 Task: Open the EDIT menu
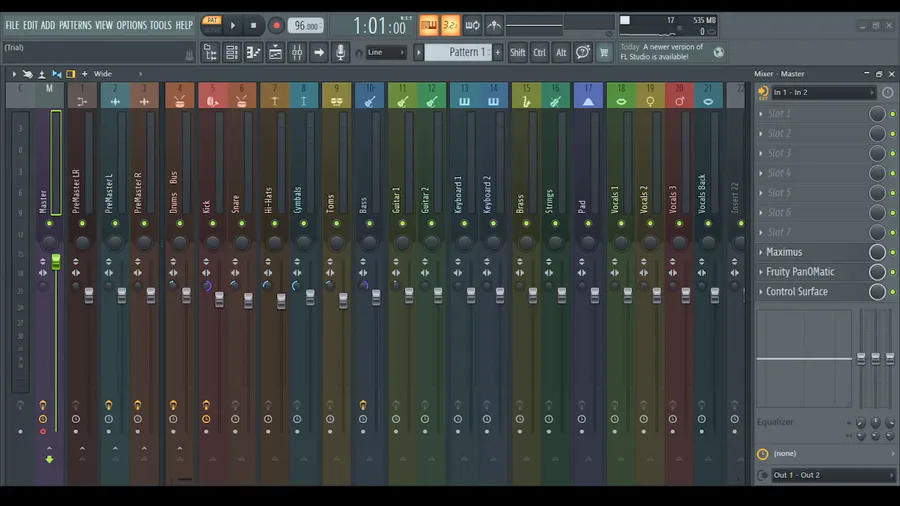tap(30, 25)
